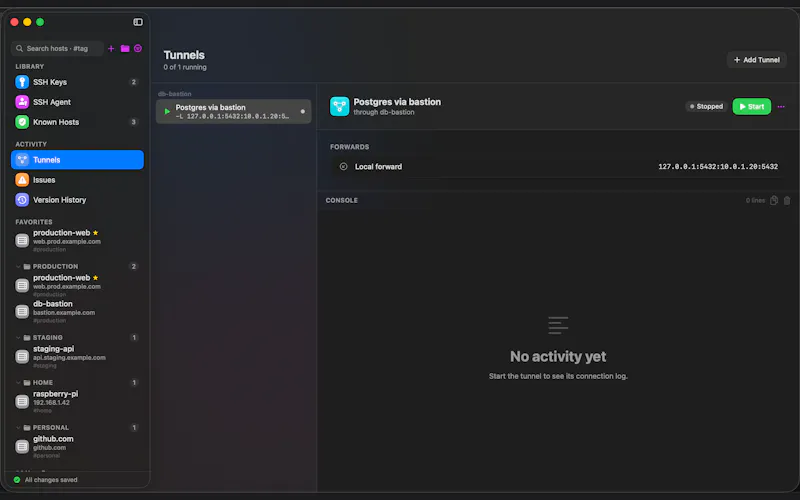Click the STAGING folder icon
This screenshot has height=500, width=800.
(27, 338)
